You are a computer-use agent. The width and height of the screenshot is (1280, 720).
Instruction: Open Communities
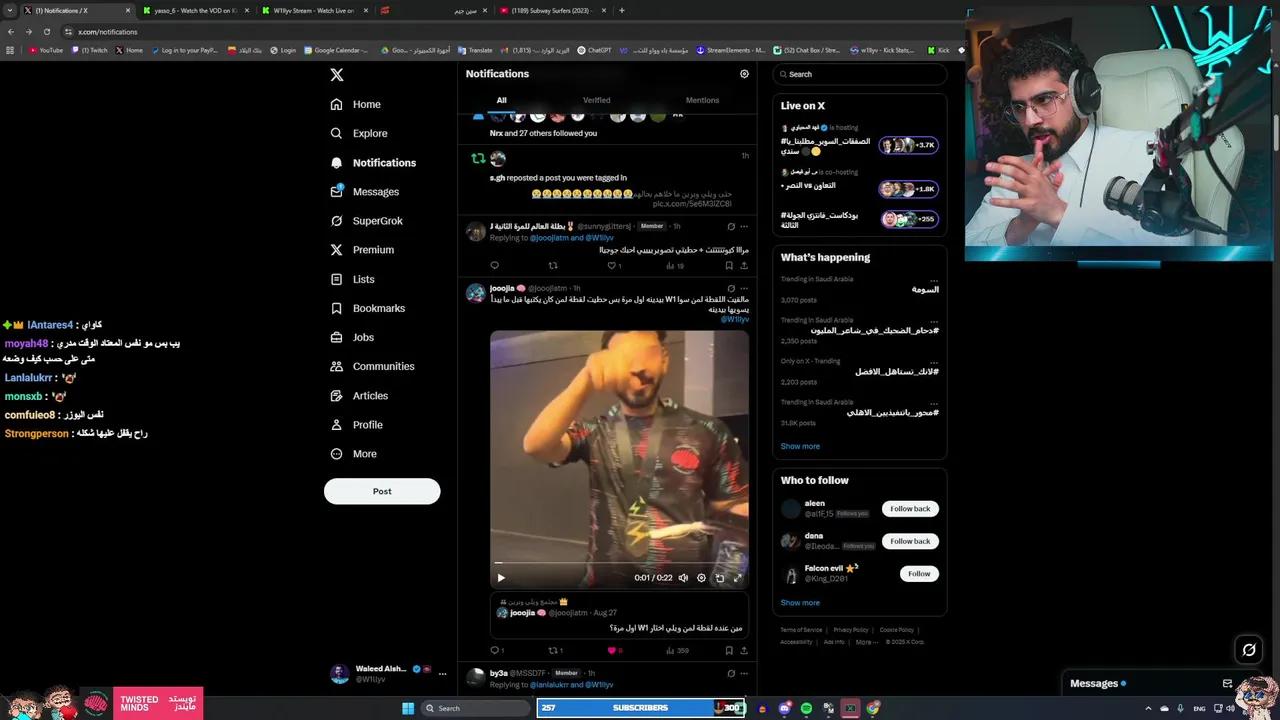372,366
